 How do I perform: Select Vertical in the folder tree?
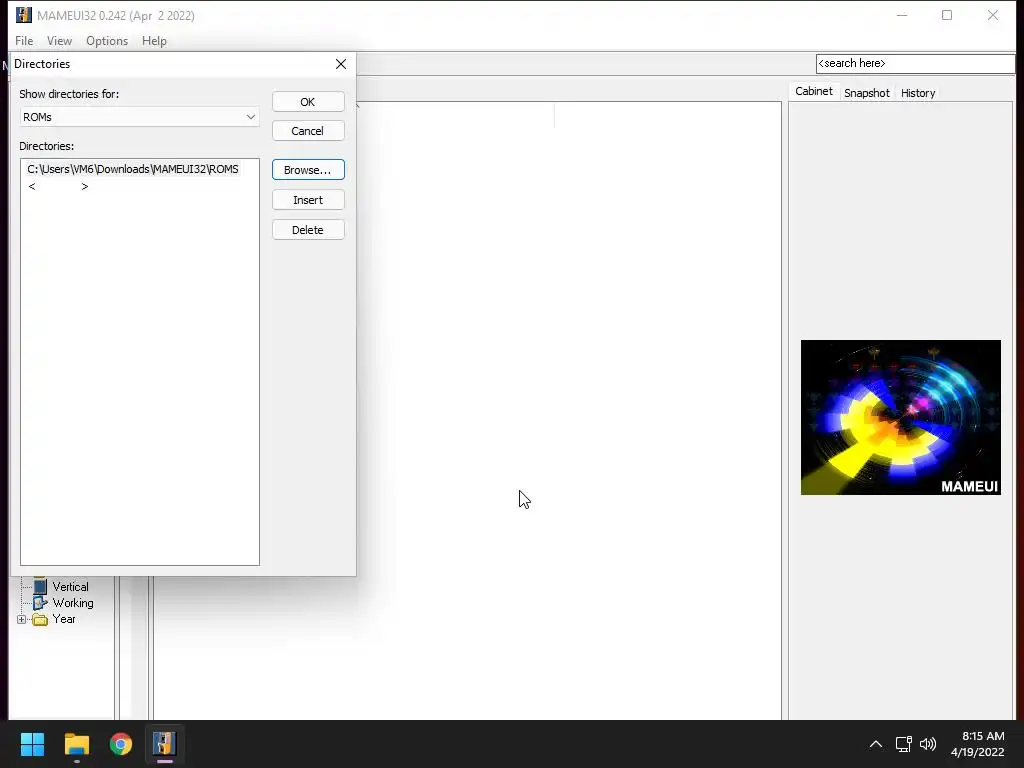tap(71, 586)
